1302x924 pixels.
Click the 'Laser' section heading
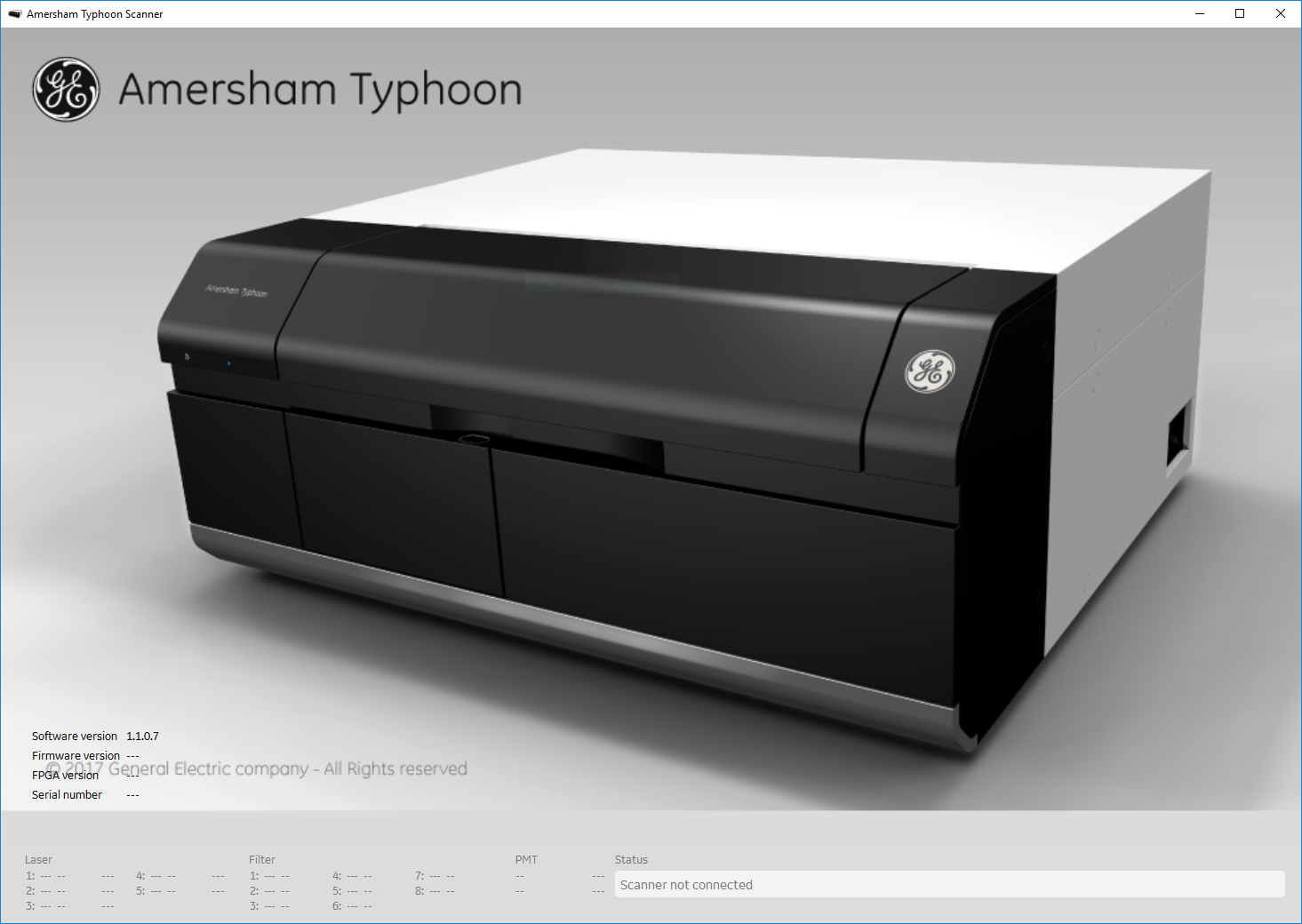[x=38, y=860]
